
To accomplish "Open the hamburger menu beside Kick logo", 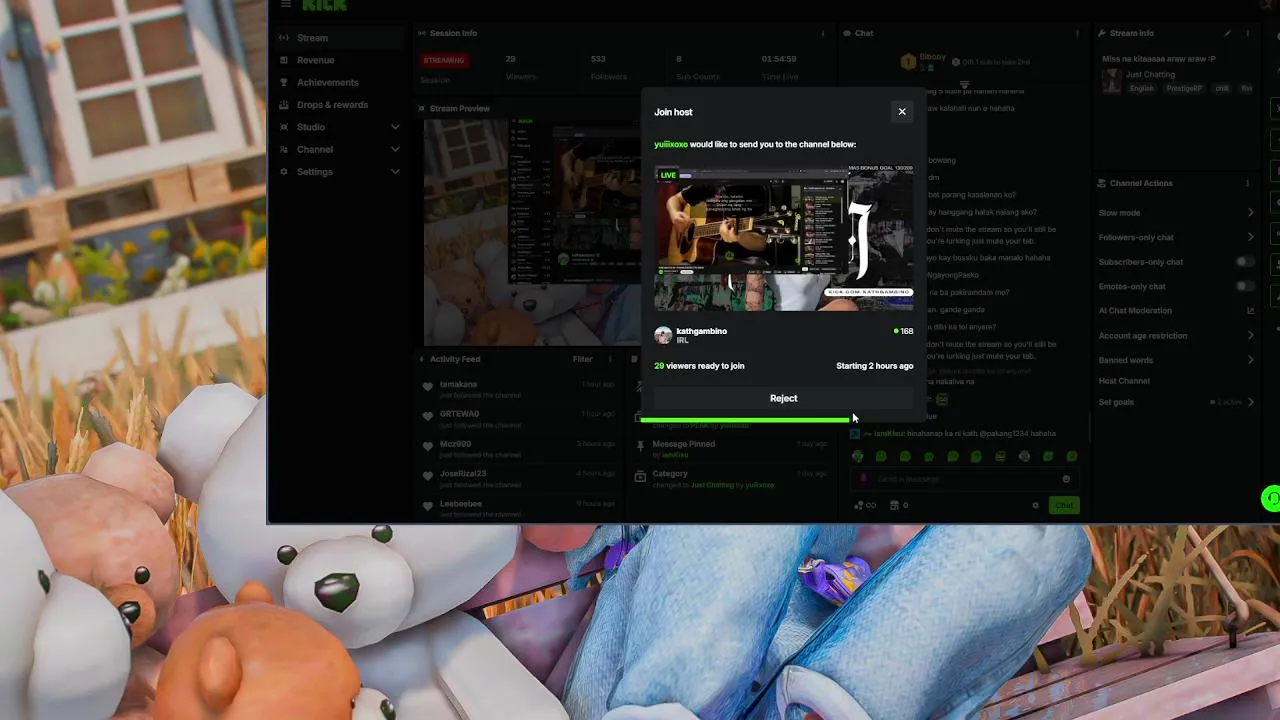I will point(286,5).
